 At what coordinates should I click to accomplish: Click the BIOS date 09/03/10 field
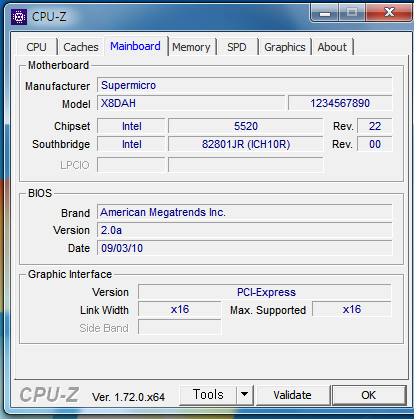coord(245,248)
